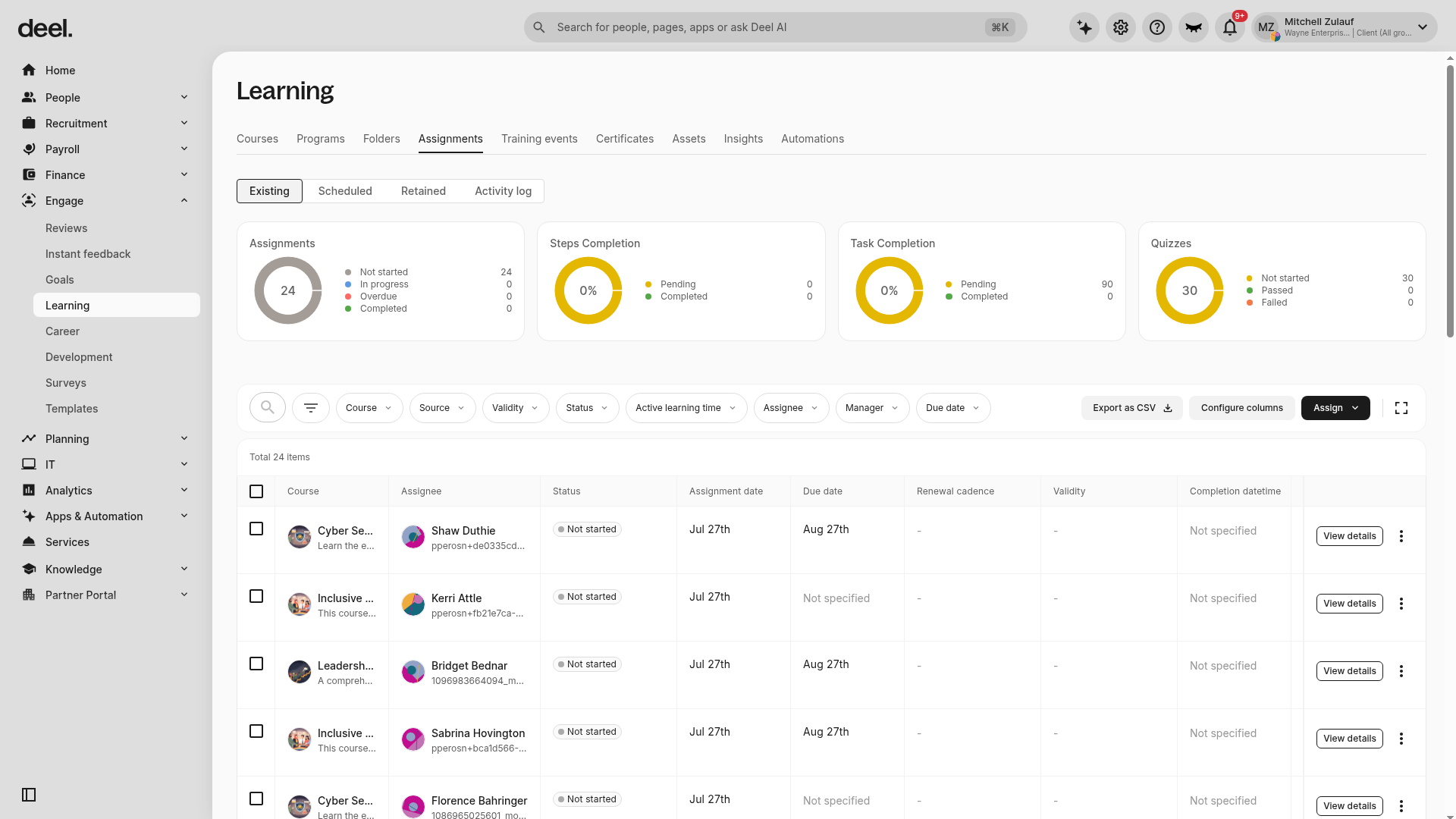Check the Florence Bahringer row checkbox
This screenshot has width=1456, height=819.
(256, 799)
